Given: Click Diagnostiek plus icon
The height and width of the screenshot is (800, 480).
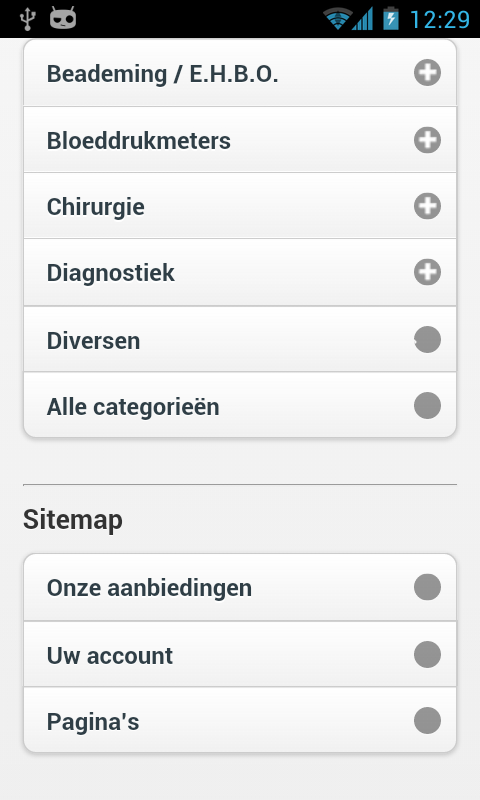Looking at the screenshot, I should [427, 272].
